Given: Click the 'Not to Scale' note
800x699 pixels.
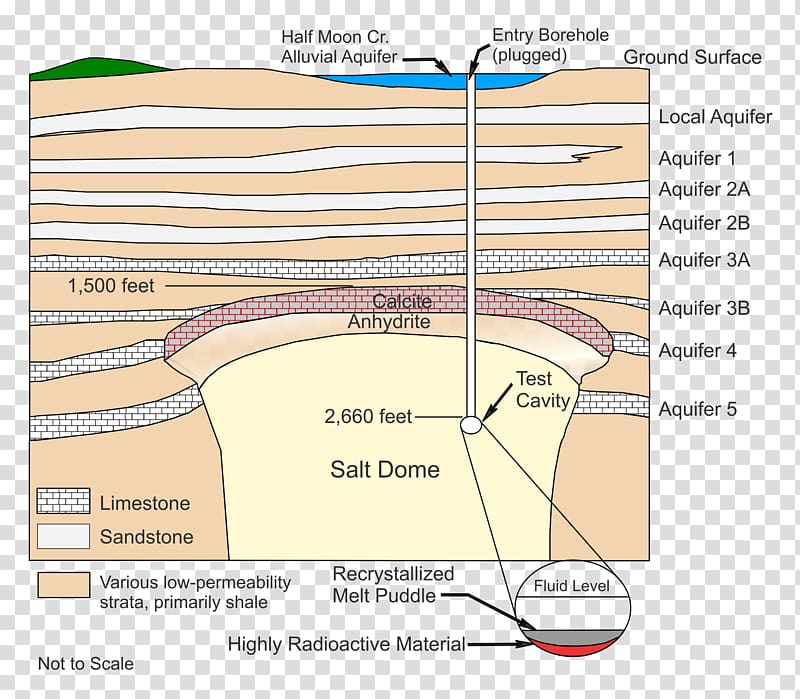Looking at the screenshot, I should coord(86,664).
